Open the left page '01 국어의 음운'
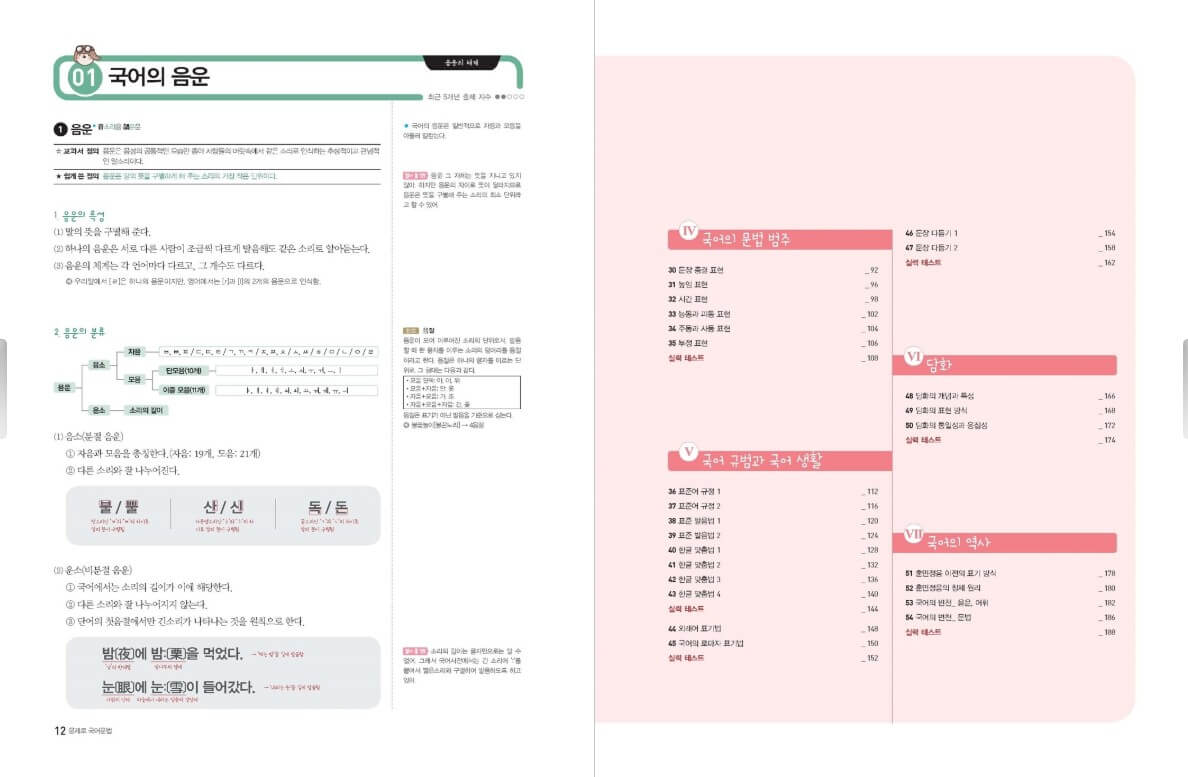The width and height of the screenshot is (1188, 777). (x=297, y=388)
